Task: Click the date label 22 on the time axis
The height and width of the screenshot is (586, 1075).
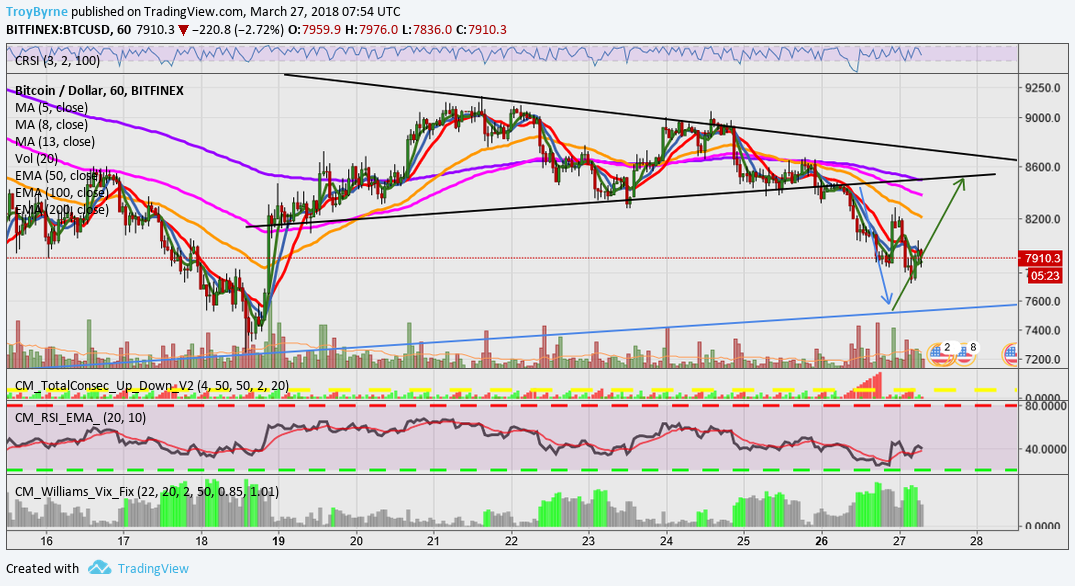Action: tap(511, 540)
